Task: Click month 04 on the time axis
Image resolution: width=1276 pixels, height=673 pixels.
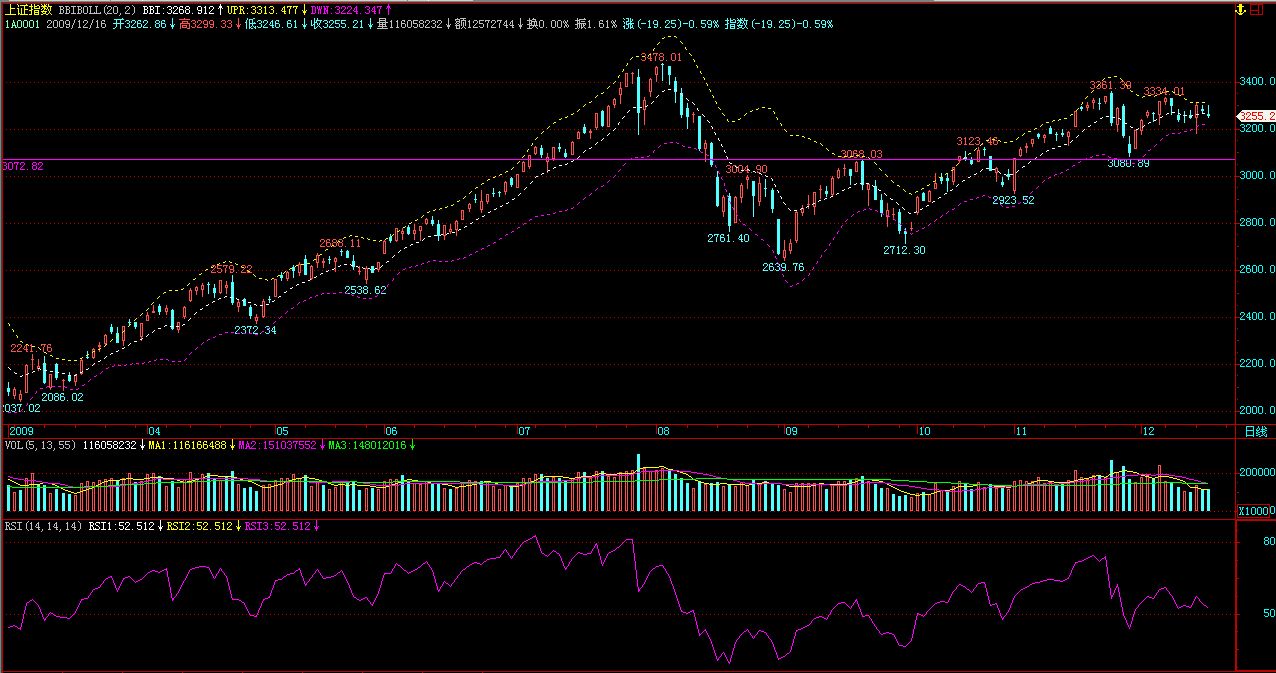Action: pyautogui.click(x=154, y=432)
